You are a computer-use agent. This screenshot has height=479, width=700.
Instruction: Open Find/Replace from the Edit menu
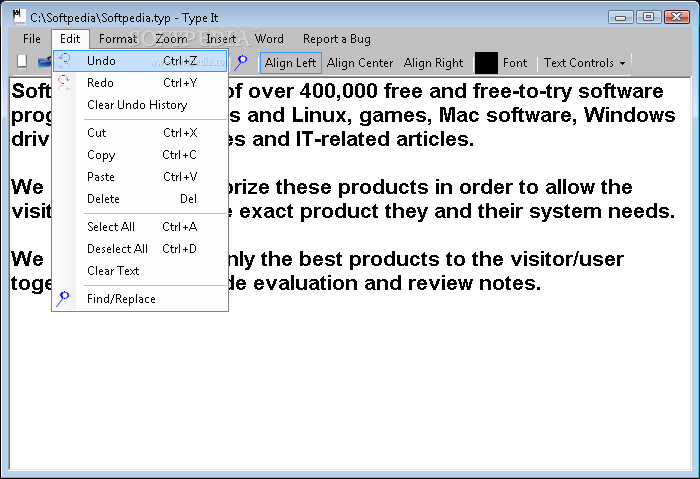click(140, 299)
